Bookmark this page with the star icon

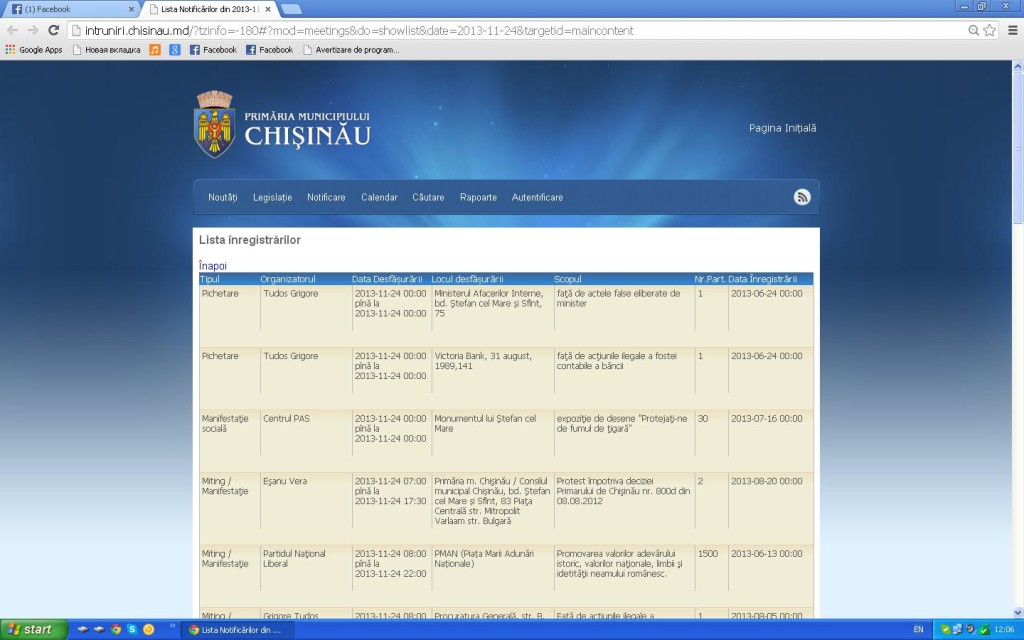click(x=990, y=30)
